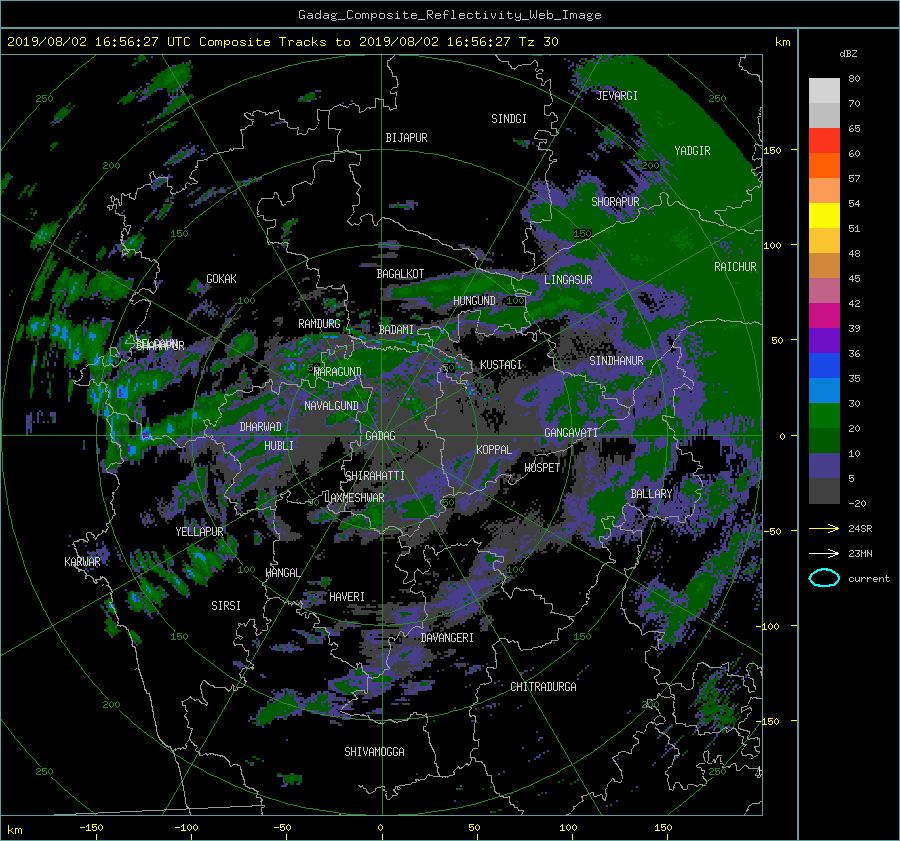This screenshot has height=841, width=900.
Task: Pick the dark gray -20 to 5 dBZ swatch
Action: coord(824,491)
